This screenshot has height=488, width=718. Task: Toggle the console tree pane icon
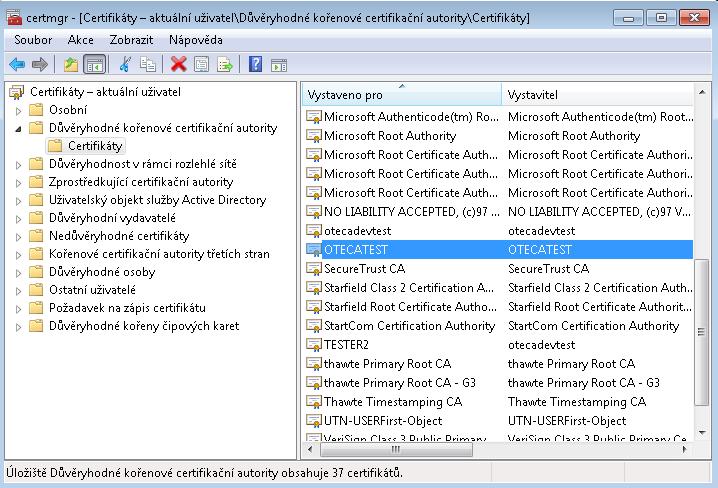click(x=95, y=65)
